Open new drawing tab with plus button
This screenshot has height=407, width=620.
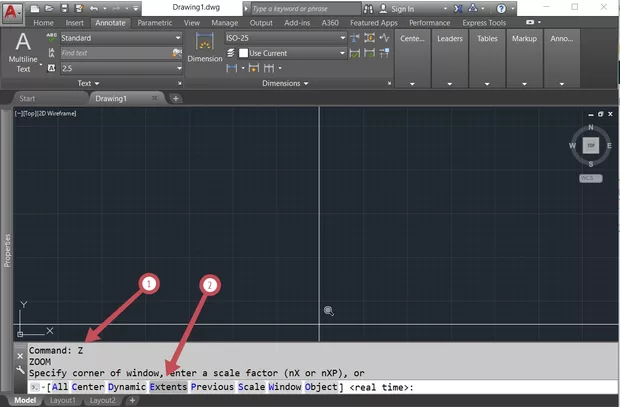pyautogui.click(x=176, y=98)
